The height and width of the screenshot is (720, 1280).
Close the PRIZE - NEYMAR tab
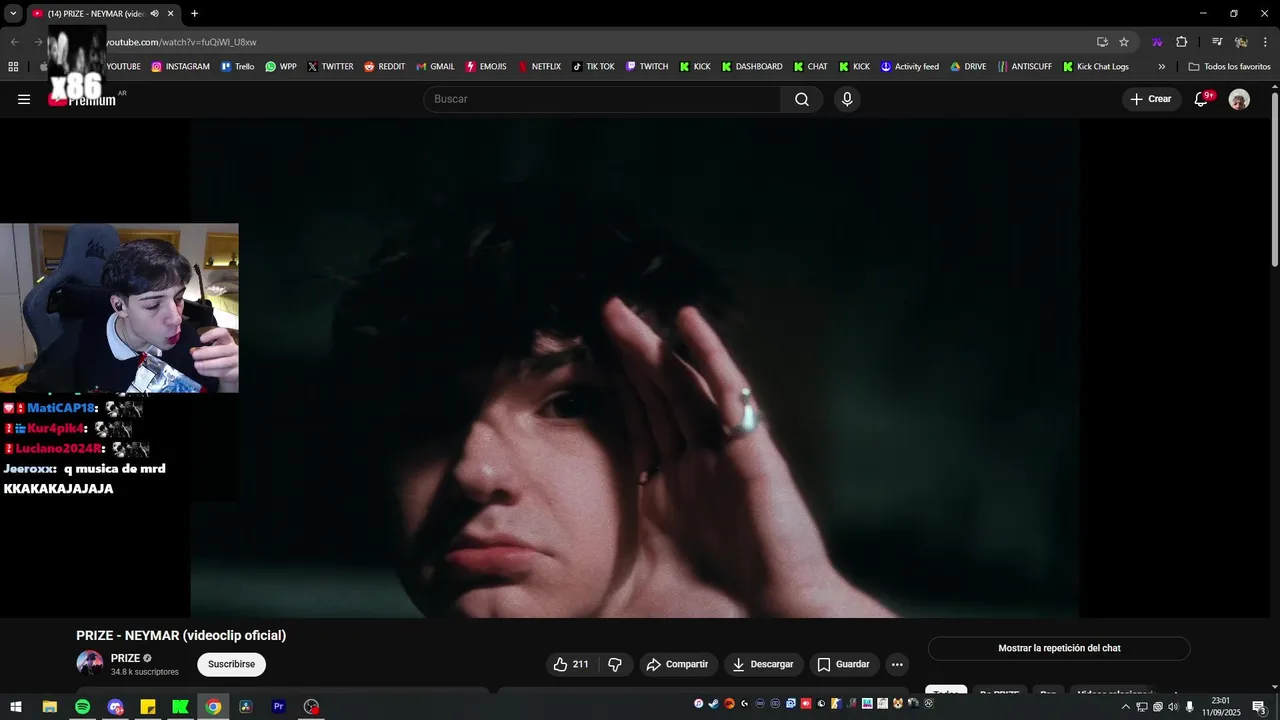pyautogui.click(x=170, y=13)
